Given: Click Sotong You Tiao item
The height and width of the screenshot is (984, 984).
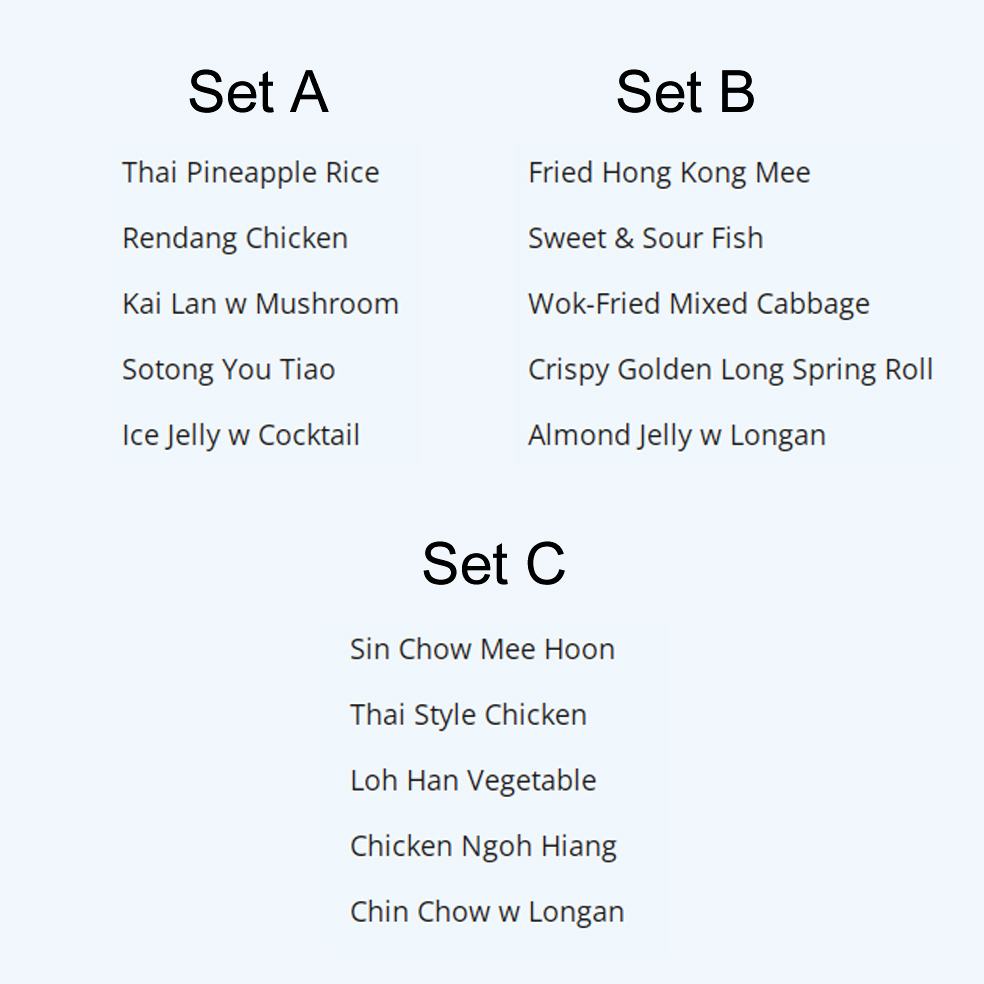Looking at the screenshot, I should [x=228, y=370].
